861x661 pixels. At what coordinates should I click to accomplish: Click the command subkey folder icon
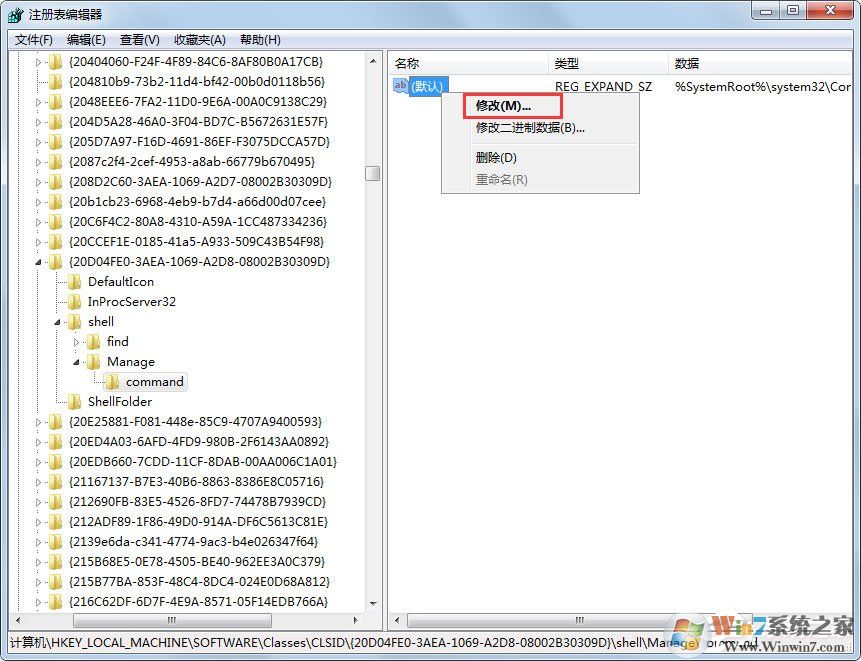click(x=113, y=381)
